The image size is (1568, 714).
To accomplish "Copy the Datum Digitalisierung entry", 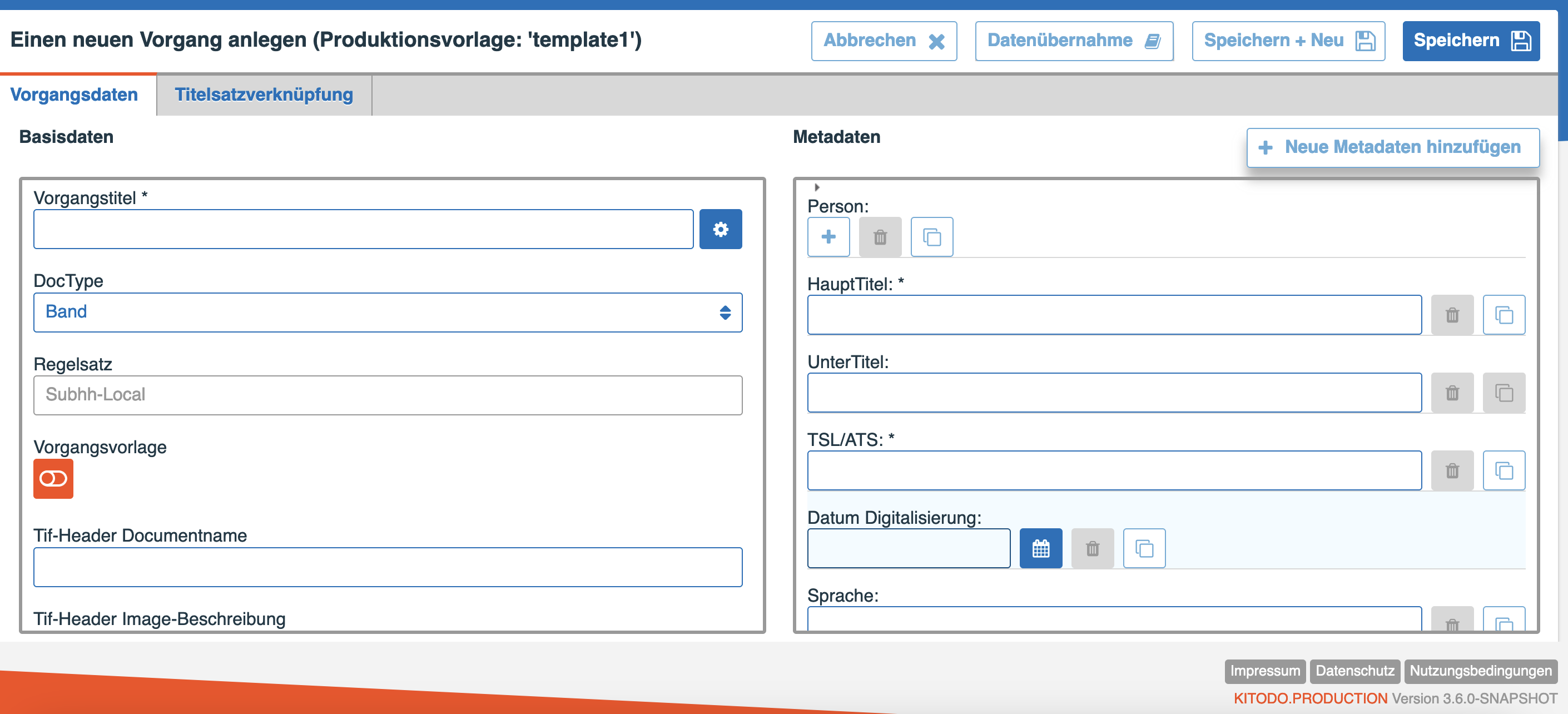I will [1144, 548].
